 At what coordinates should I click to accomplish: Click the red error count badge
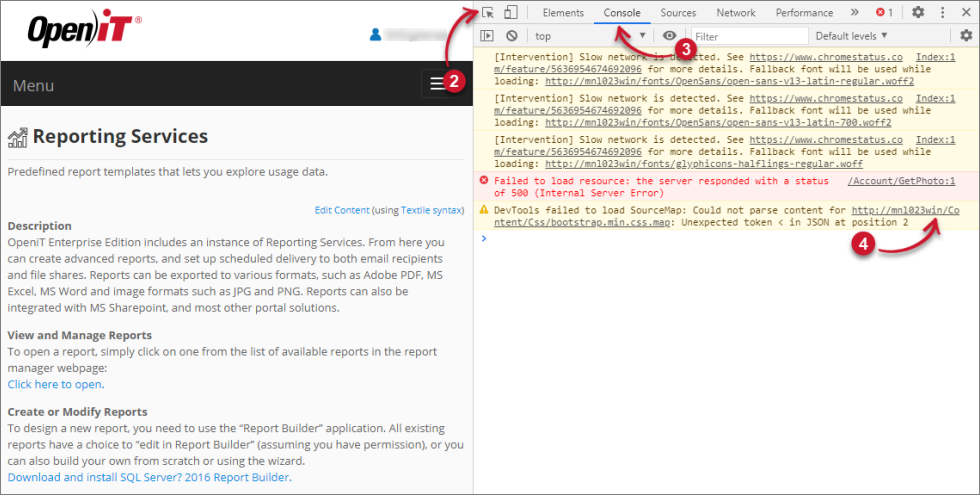coord(884,12)
